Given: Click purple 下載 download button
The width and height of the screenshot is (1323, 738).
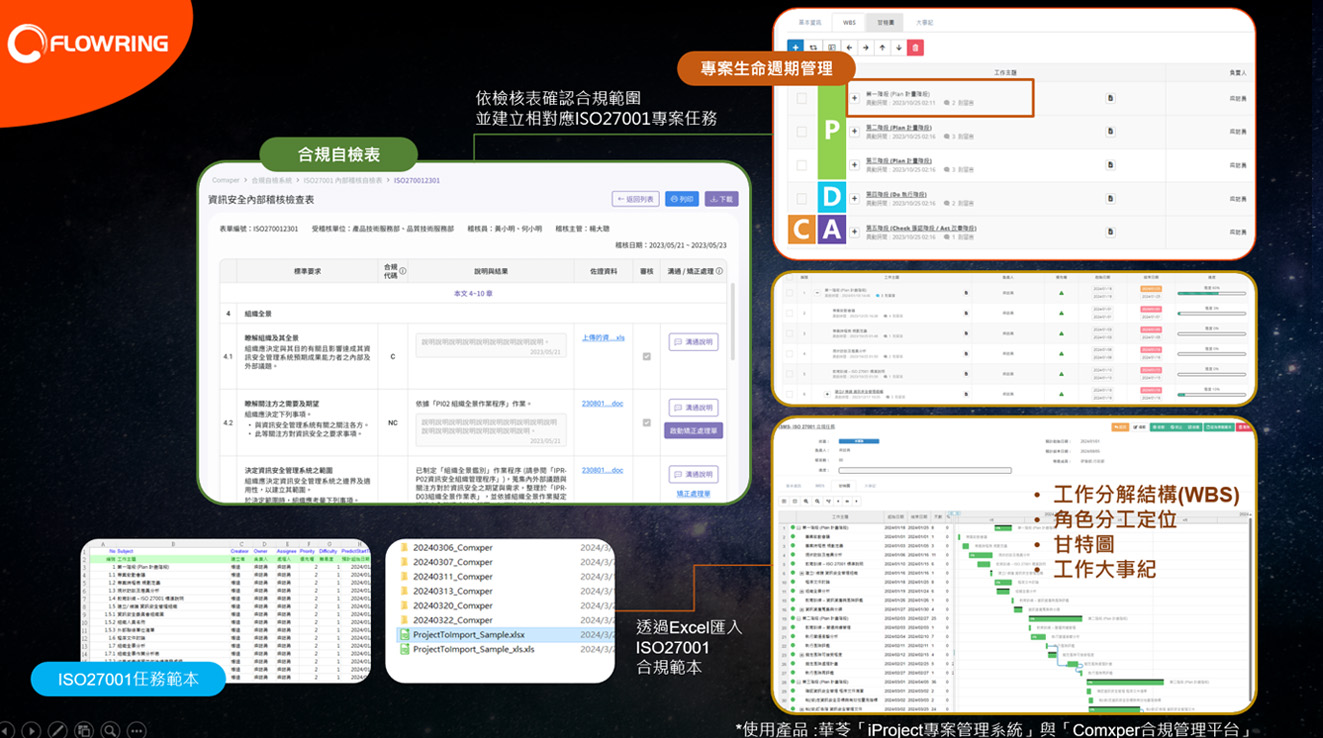Looking at the screenshot, I should (x=721, y=199).
